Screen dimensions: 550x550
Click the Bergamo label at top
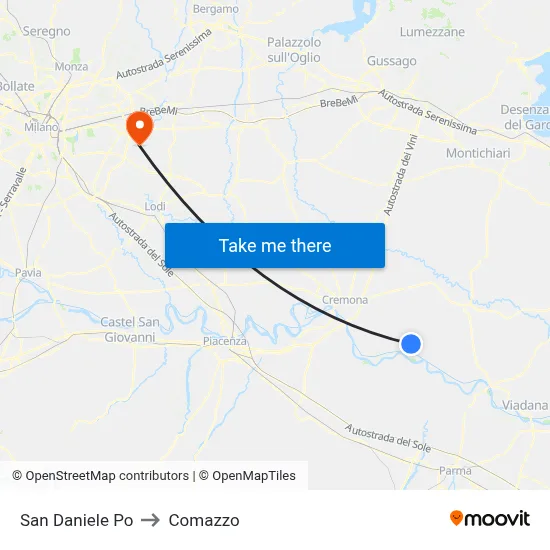(x=216, y=9)
